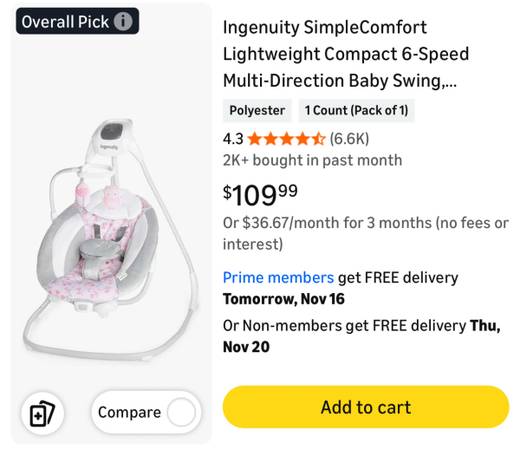Image resolution: width=520 pixels, height=450 pixels.
Task: Click the star rating icons
Action: tap(286, 139)
